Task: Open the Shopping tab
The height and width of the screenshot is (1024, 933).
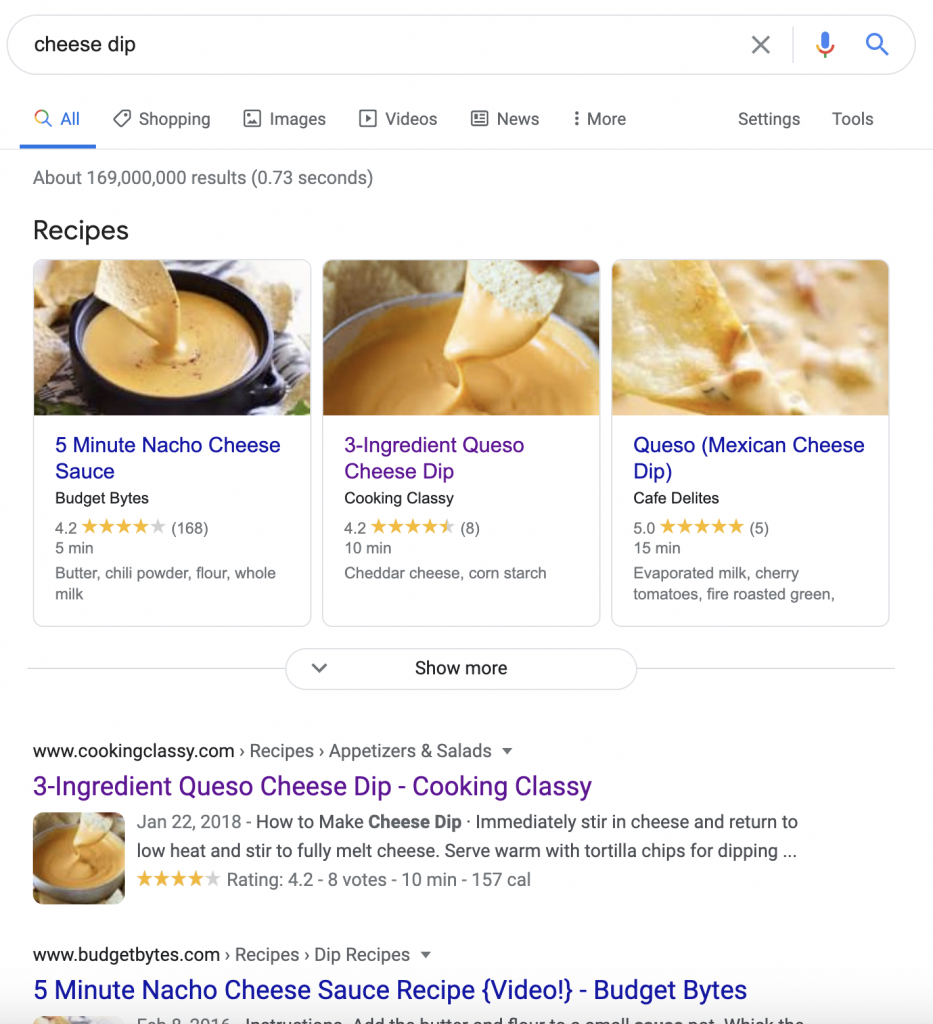Action: (162, 119)
